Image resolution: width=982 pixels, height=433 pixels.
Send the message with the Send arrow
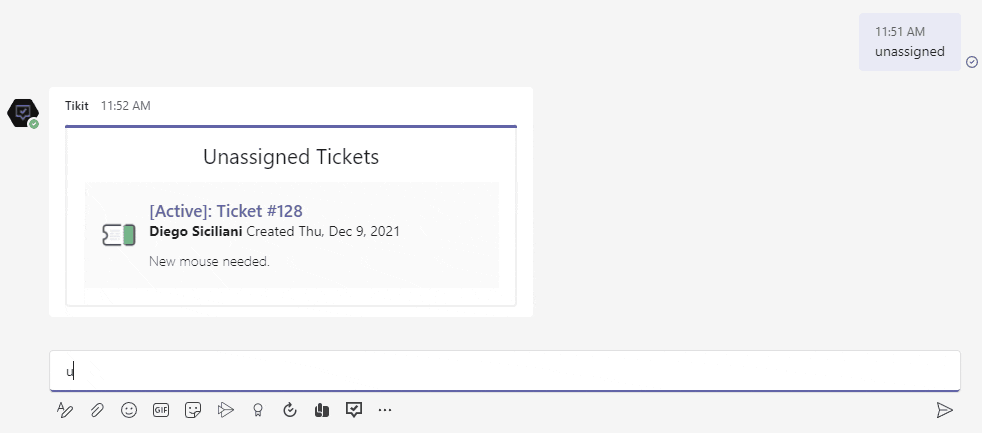944,409
